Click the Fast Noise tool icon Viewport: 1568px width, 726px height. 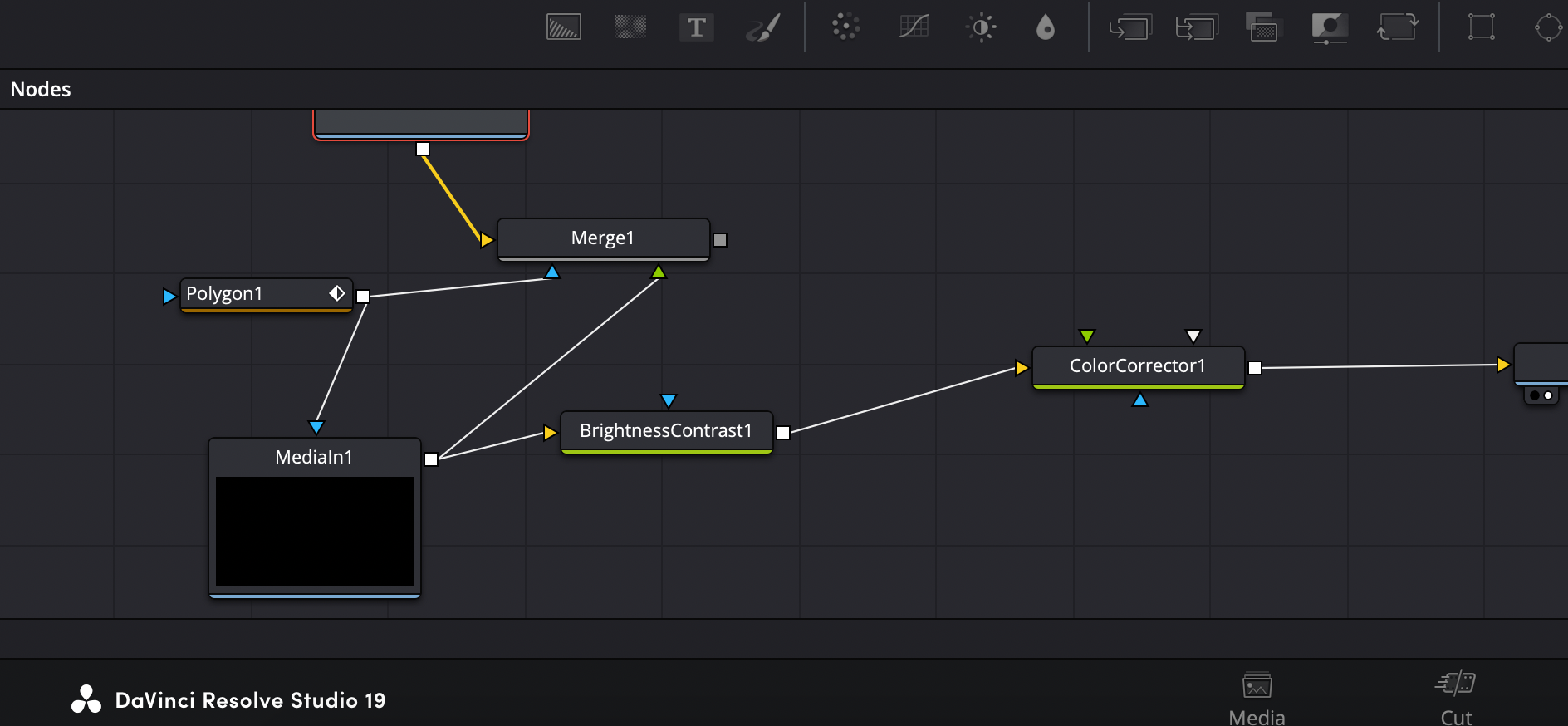[x=630, y=27]
